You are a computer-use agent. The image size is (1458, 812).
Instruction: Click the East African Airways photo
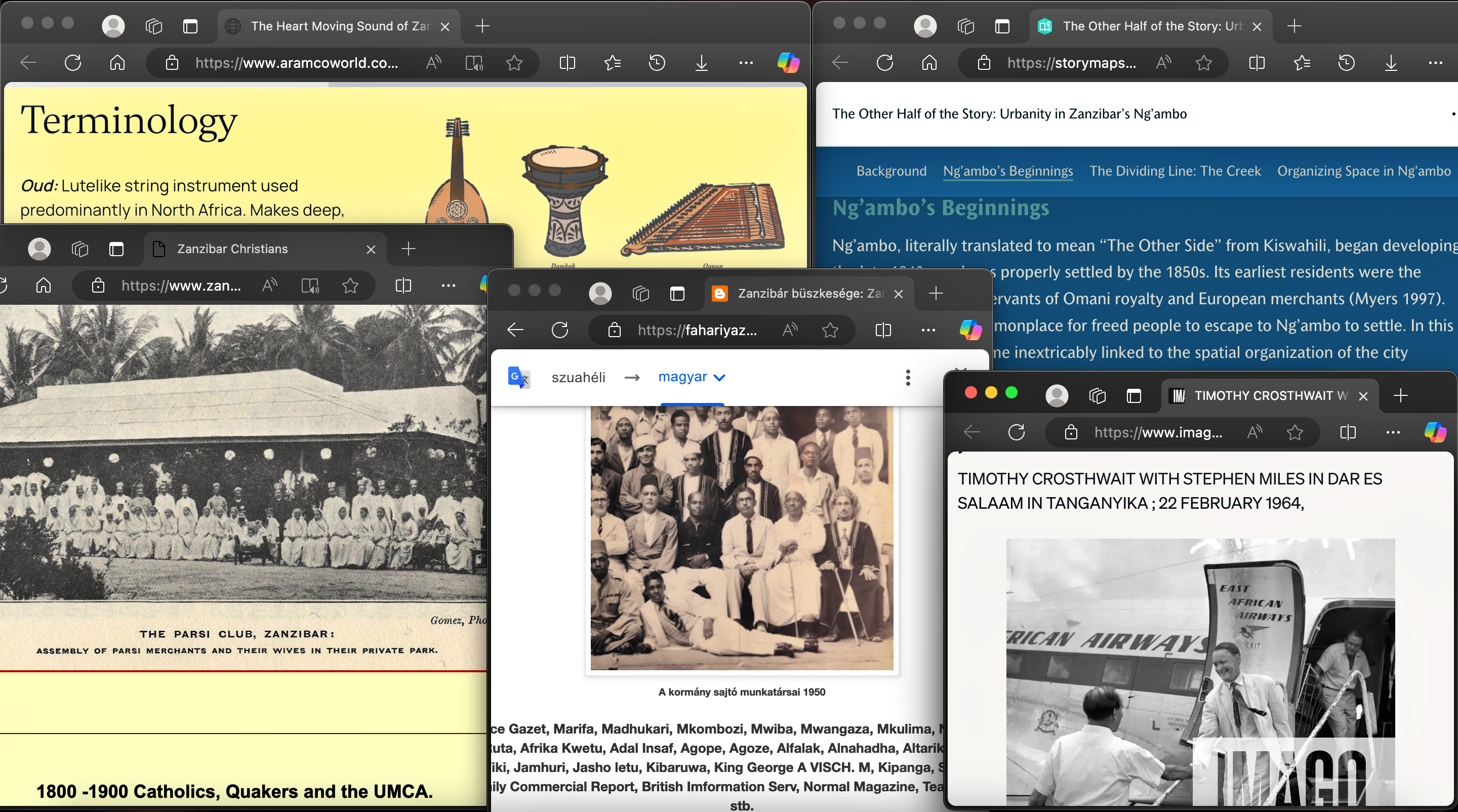tap(1200, 672)
